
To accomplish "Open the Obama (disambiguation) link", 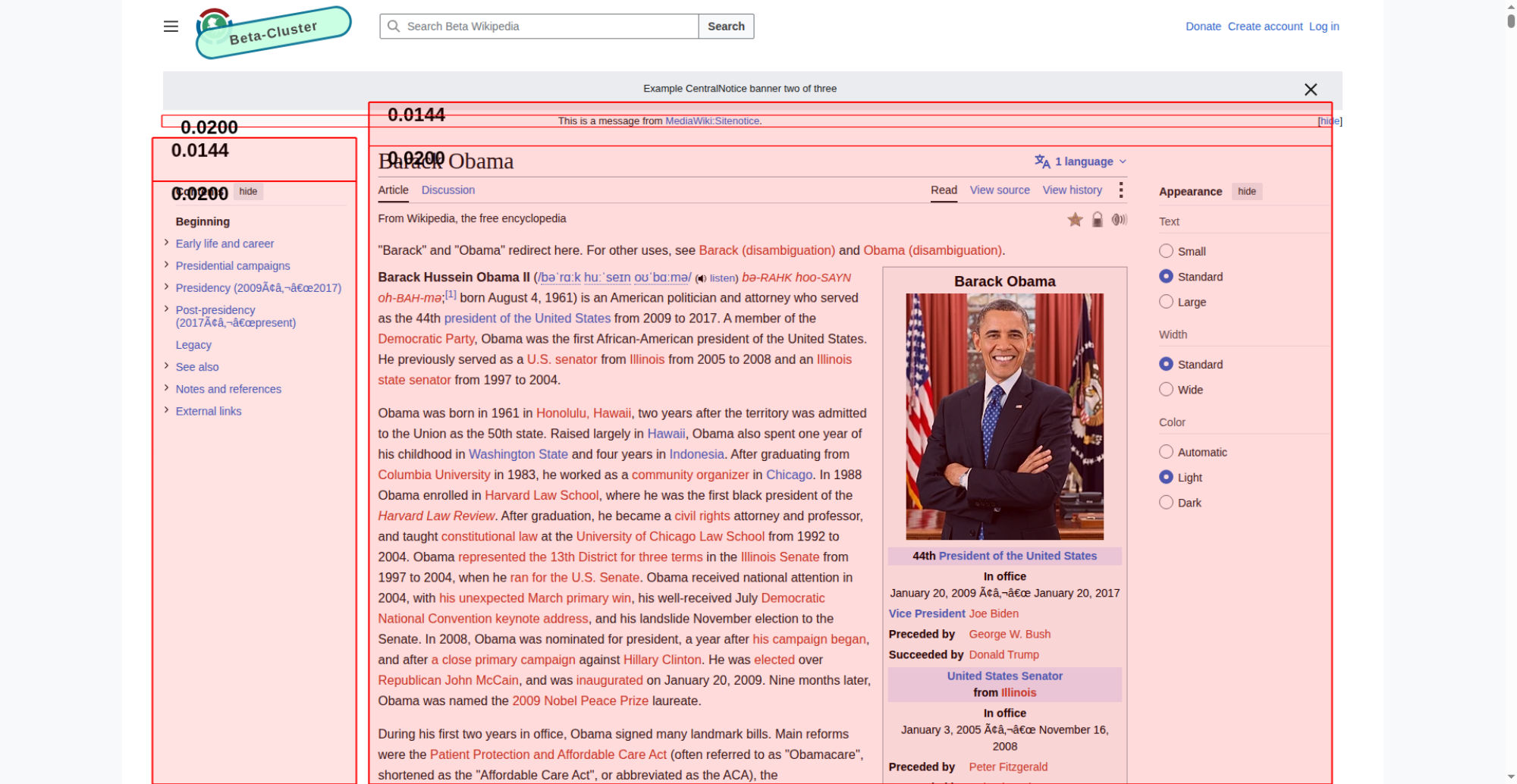I will [x=932, y=250].
